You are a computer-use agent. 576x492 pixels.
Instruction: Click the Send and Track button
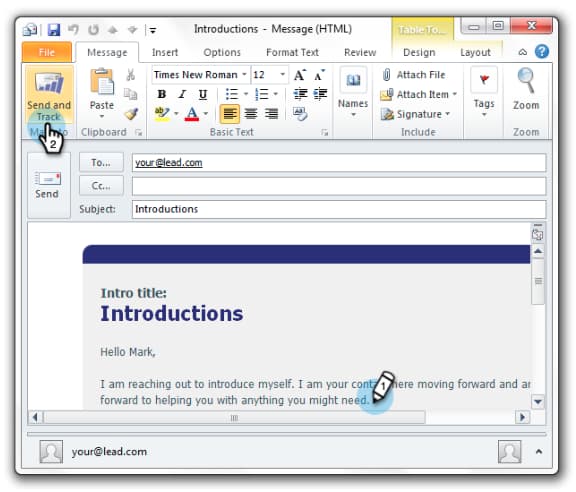click(49, 96)
